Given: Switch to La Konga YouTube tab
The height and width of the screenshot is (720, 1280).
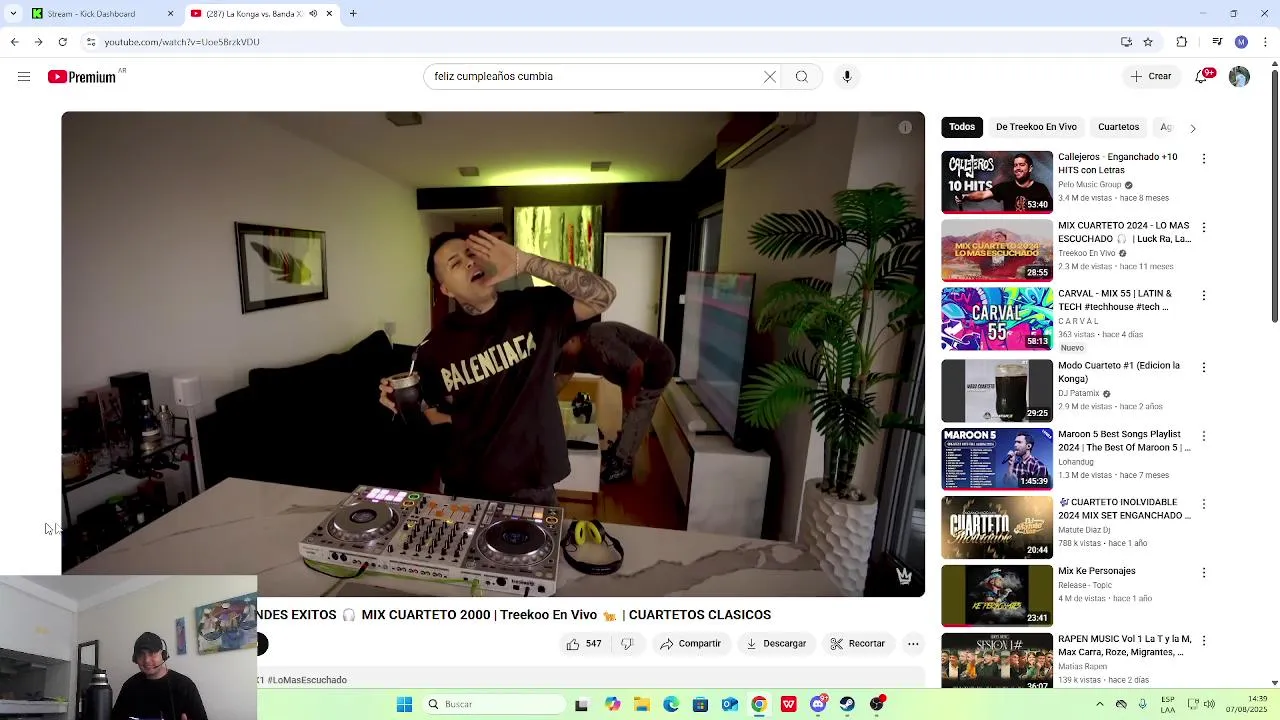Looking at the screenshot, I should (x=262, y=14).
